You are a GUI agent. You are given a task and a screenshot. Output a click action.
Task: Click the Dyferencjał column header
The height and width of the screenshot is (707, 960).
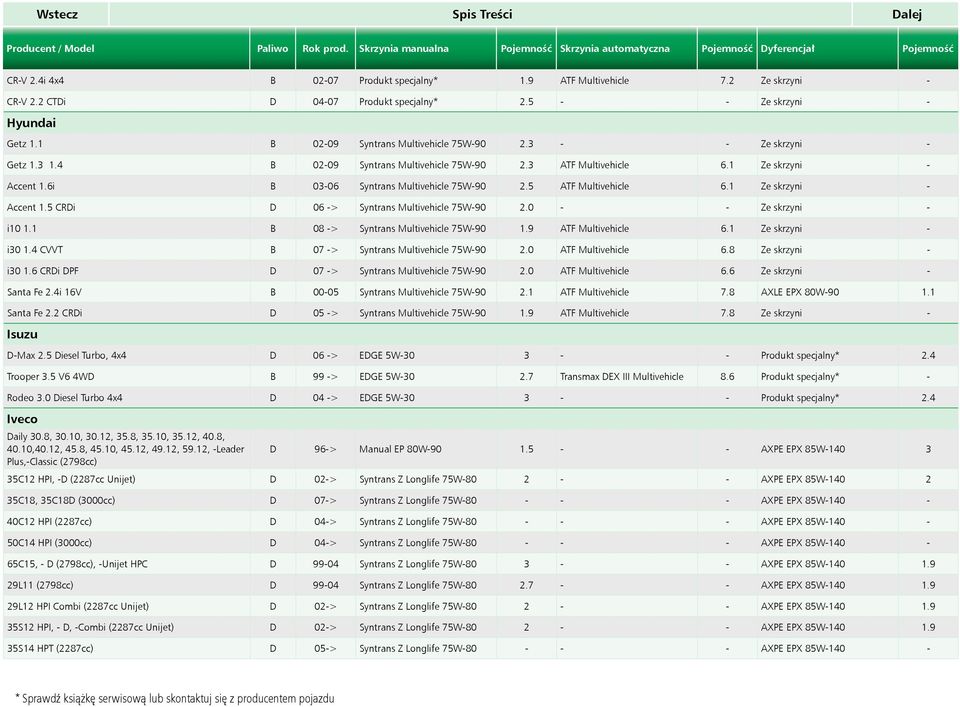pos(827,48)
